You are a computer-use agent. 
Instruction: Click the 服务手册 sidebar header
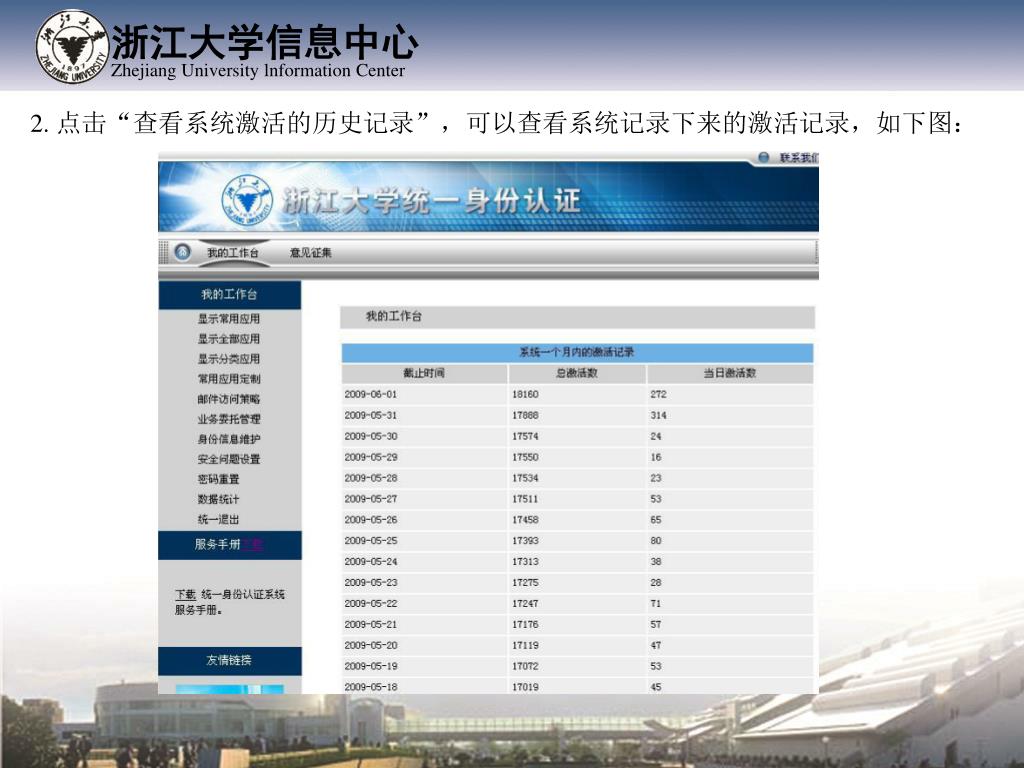(x=230, y=545)
